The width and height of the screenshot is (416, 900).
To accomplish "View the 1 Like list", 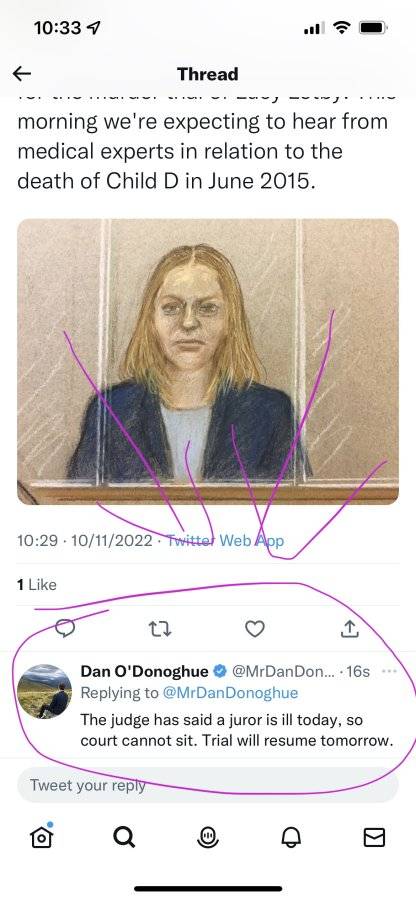I will pyautogui.click(x=37, y=584).
